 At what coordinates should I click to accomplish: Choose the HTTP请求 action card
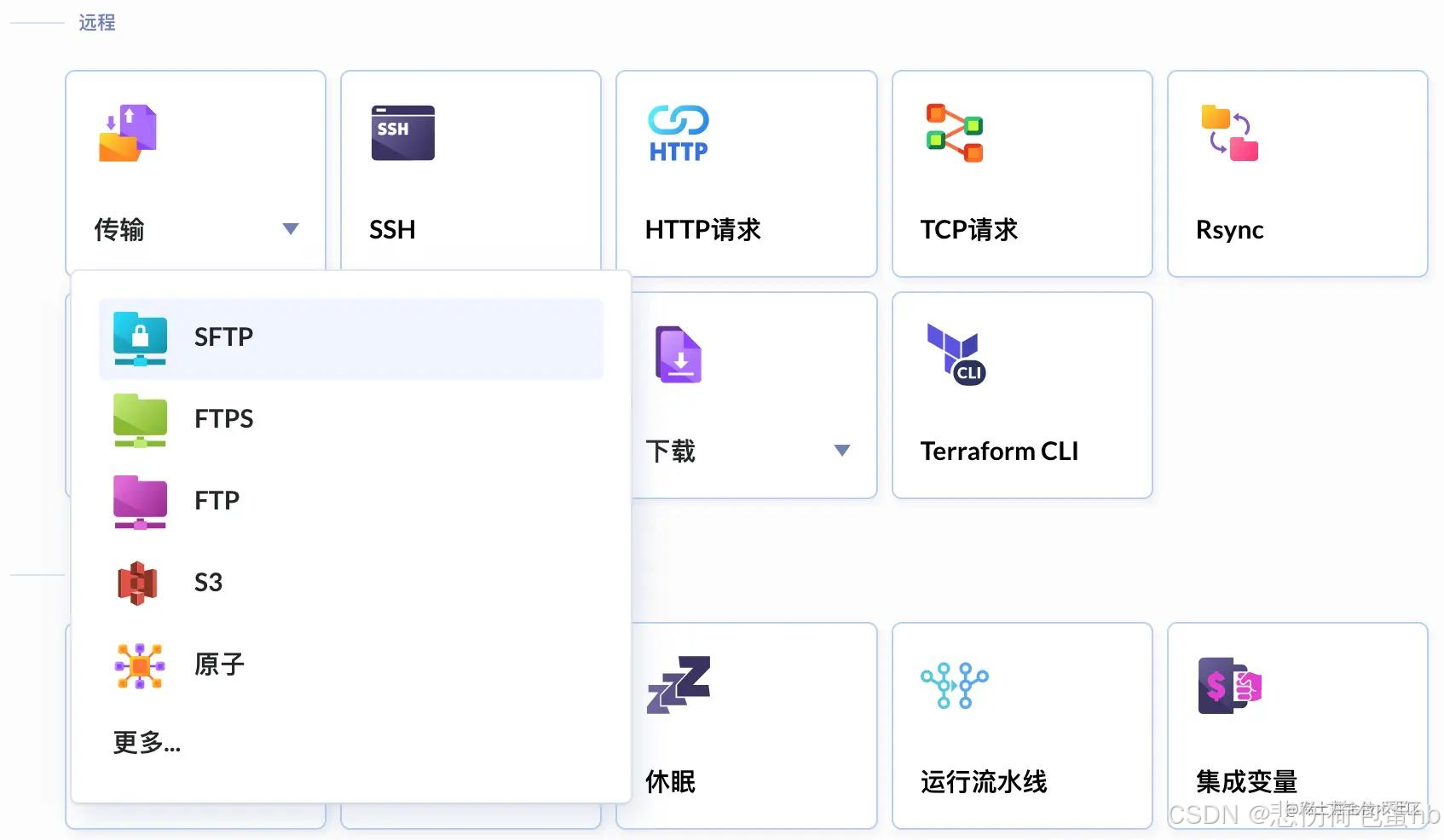[747, 174]
